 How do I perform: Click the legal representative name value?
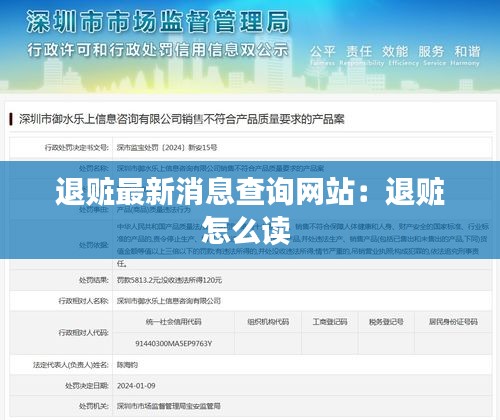(127, 365)
